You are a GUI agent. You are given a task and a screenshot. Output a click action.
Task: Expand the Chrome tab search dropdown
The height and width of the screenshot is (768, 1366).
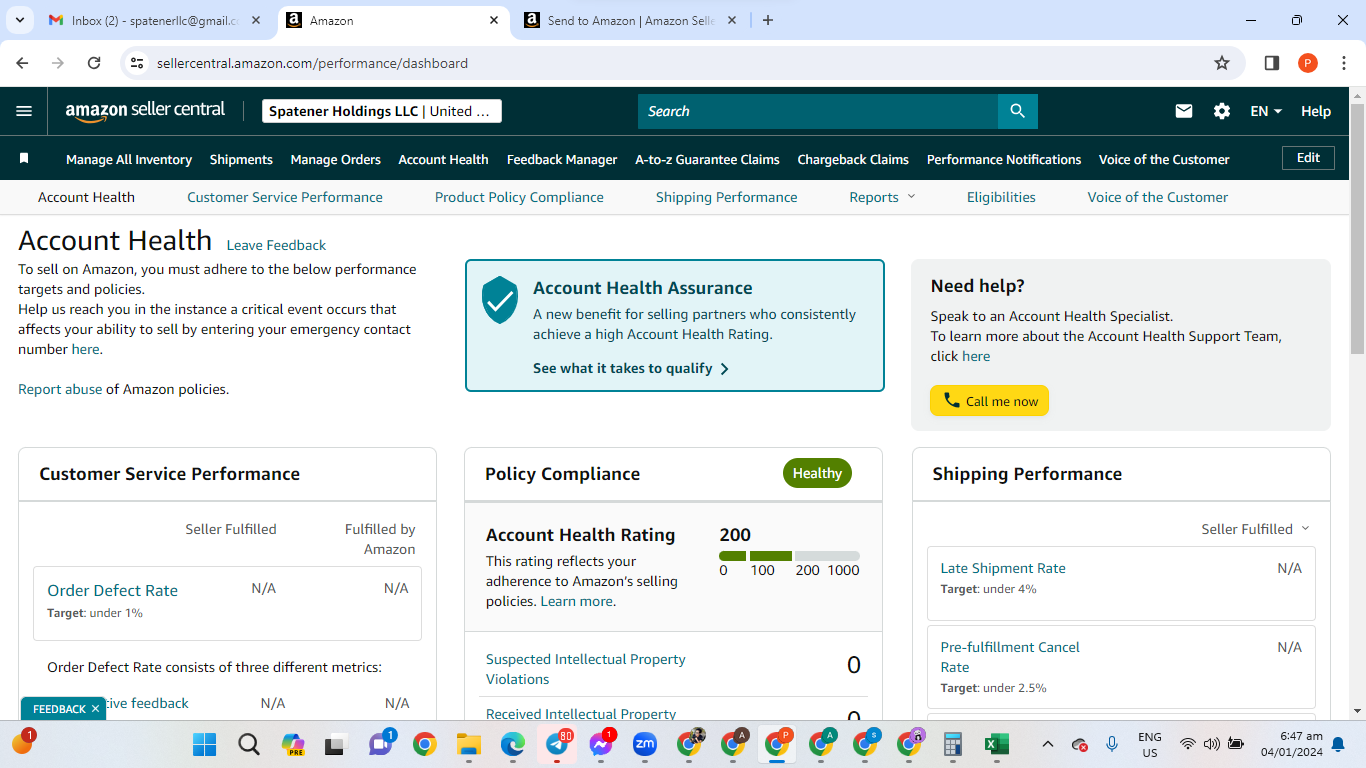[19, 20]
